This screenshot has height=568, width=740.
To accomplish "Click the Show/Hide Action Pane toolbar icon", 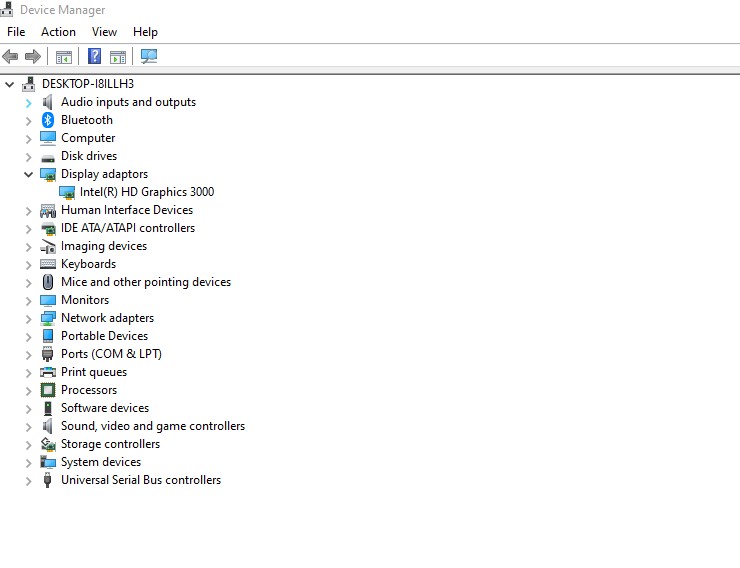I will point(118,57).
